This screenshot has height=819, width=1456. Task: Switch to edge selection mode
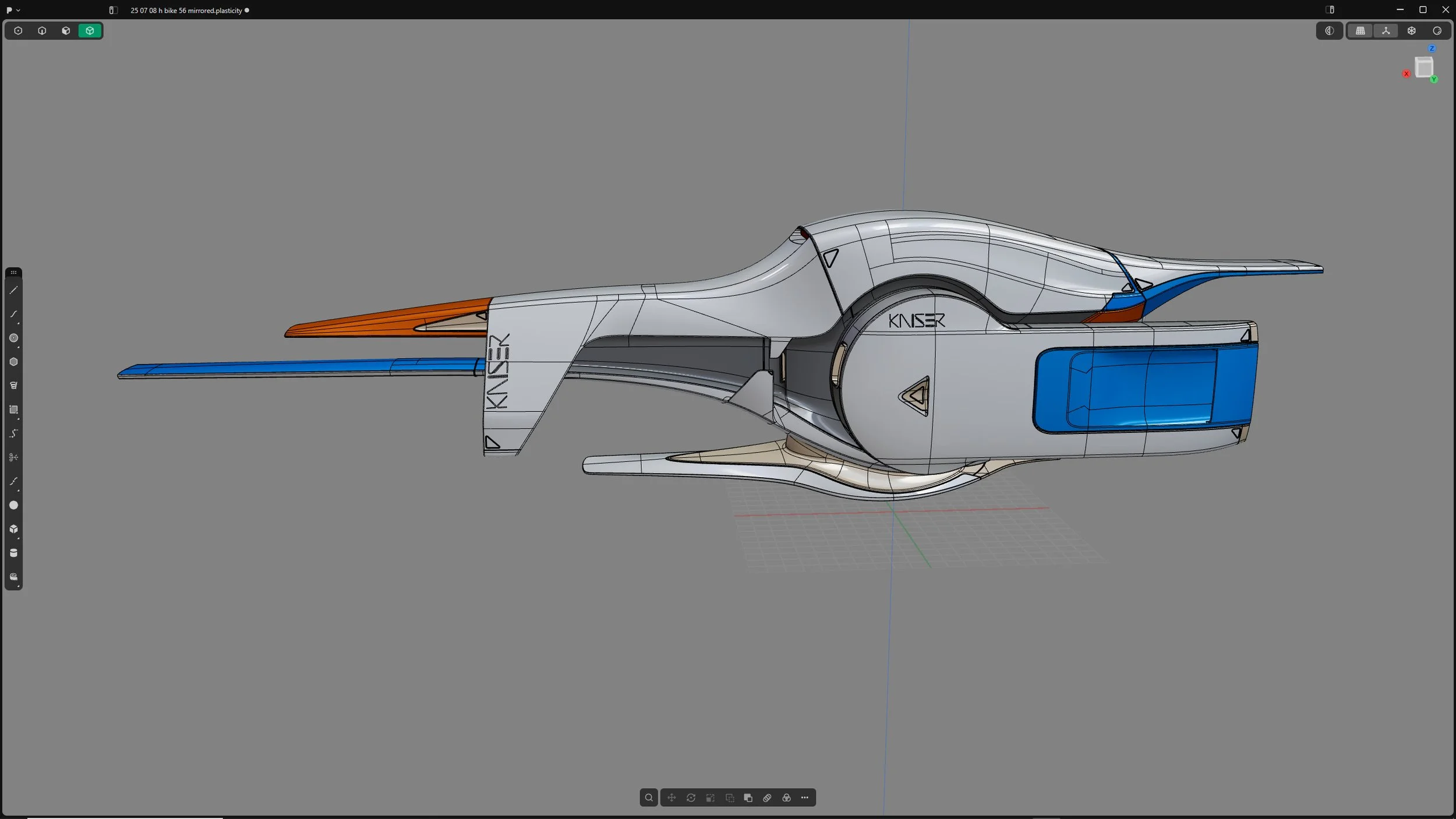pos(42,31)
